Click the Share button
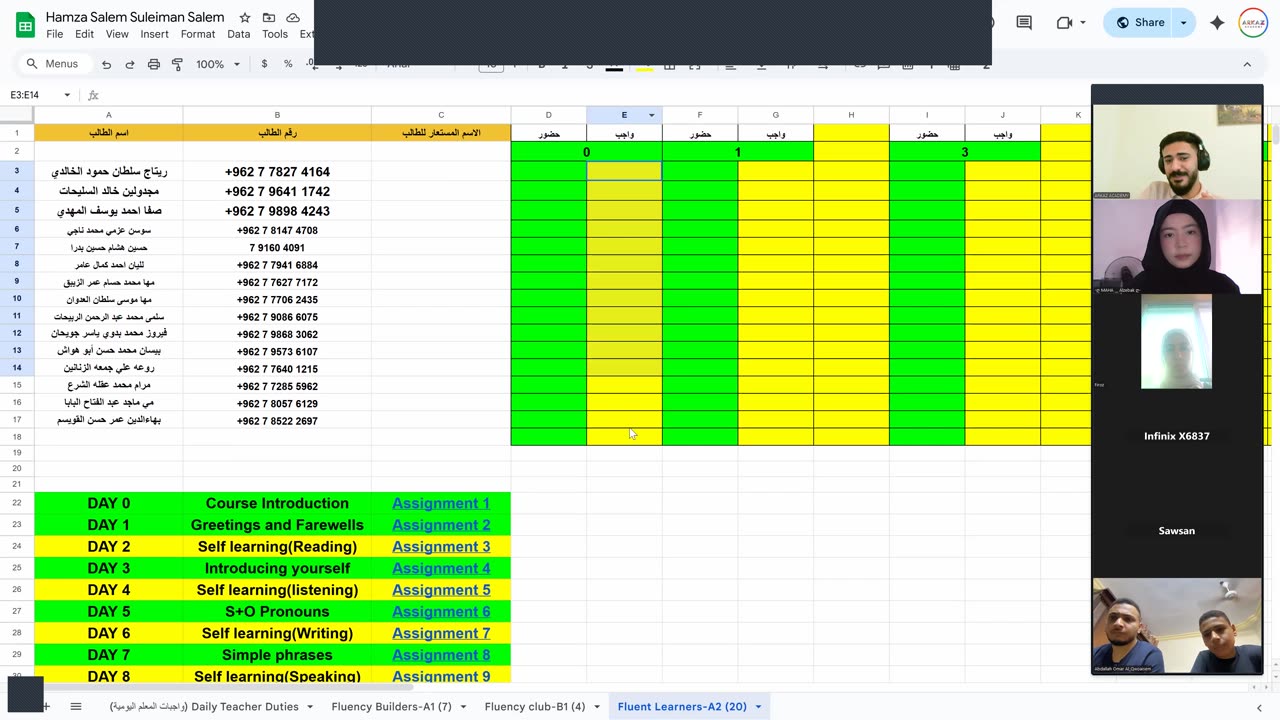Viewport: 1280px width, 720px height. click(x=1137, y=22)
